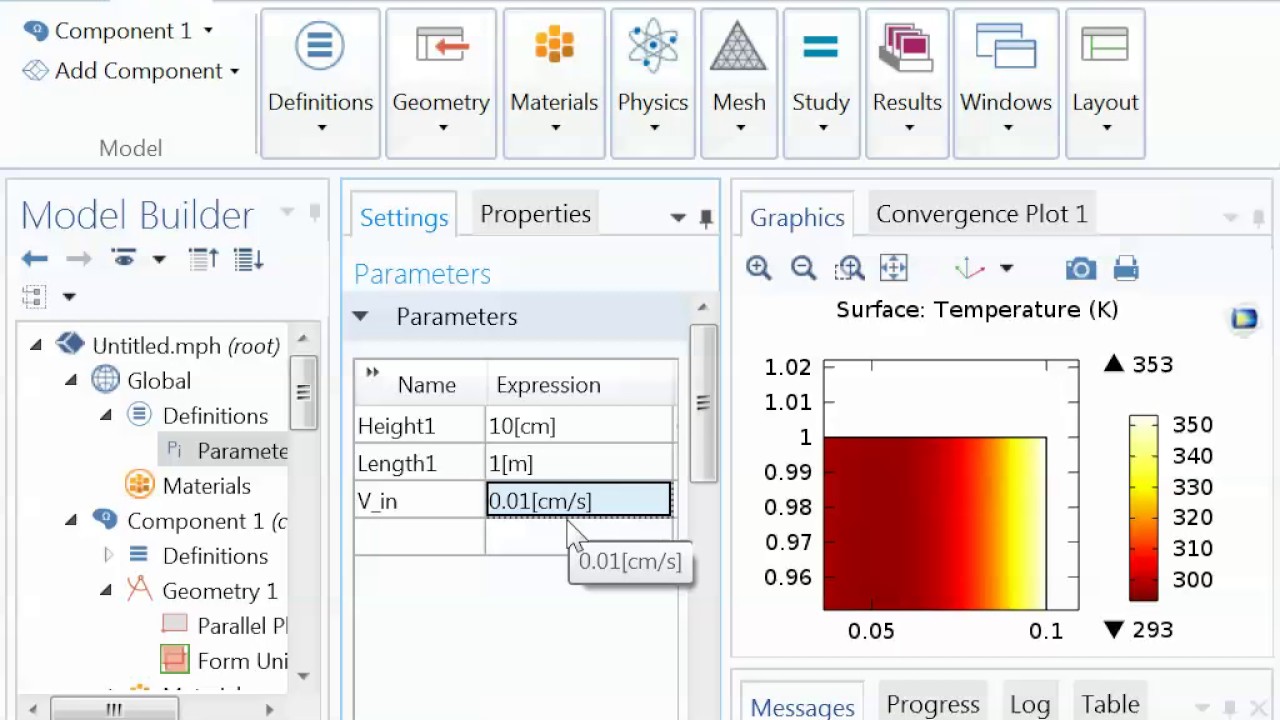Open the Layout ribbon menu
This screenshot has width=1280, height=720.
(1105, 83)
